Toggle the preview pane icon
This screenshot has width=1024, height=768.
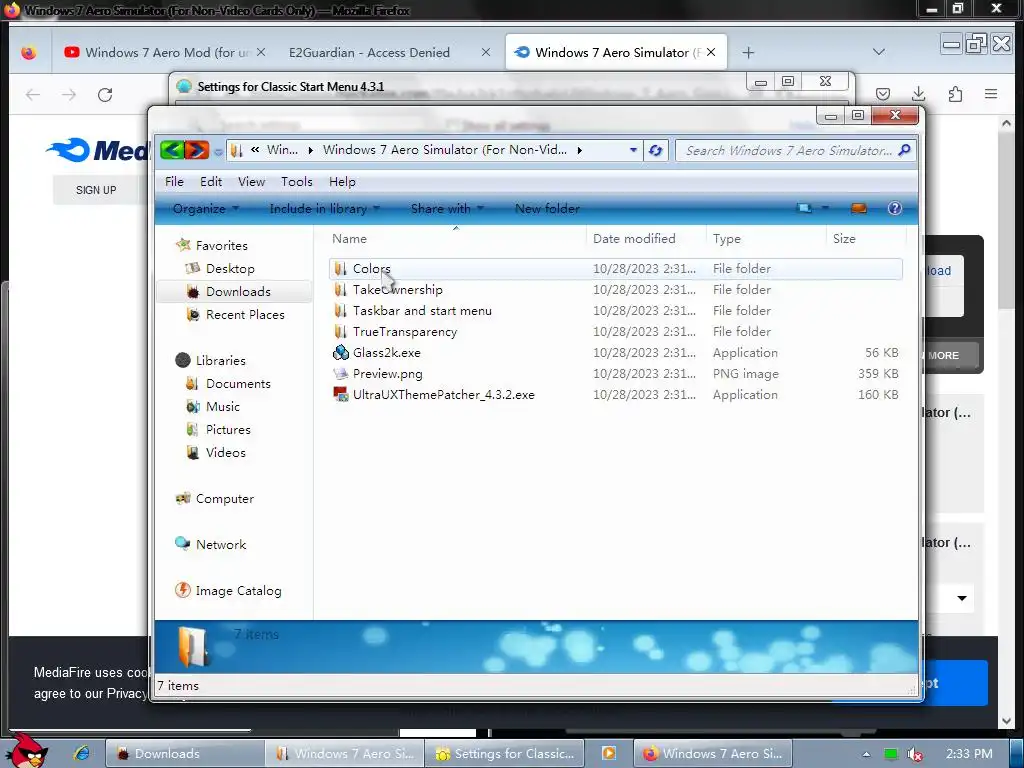coord(859,208)
